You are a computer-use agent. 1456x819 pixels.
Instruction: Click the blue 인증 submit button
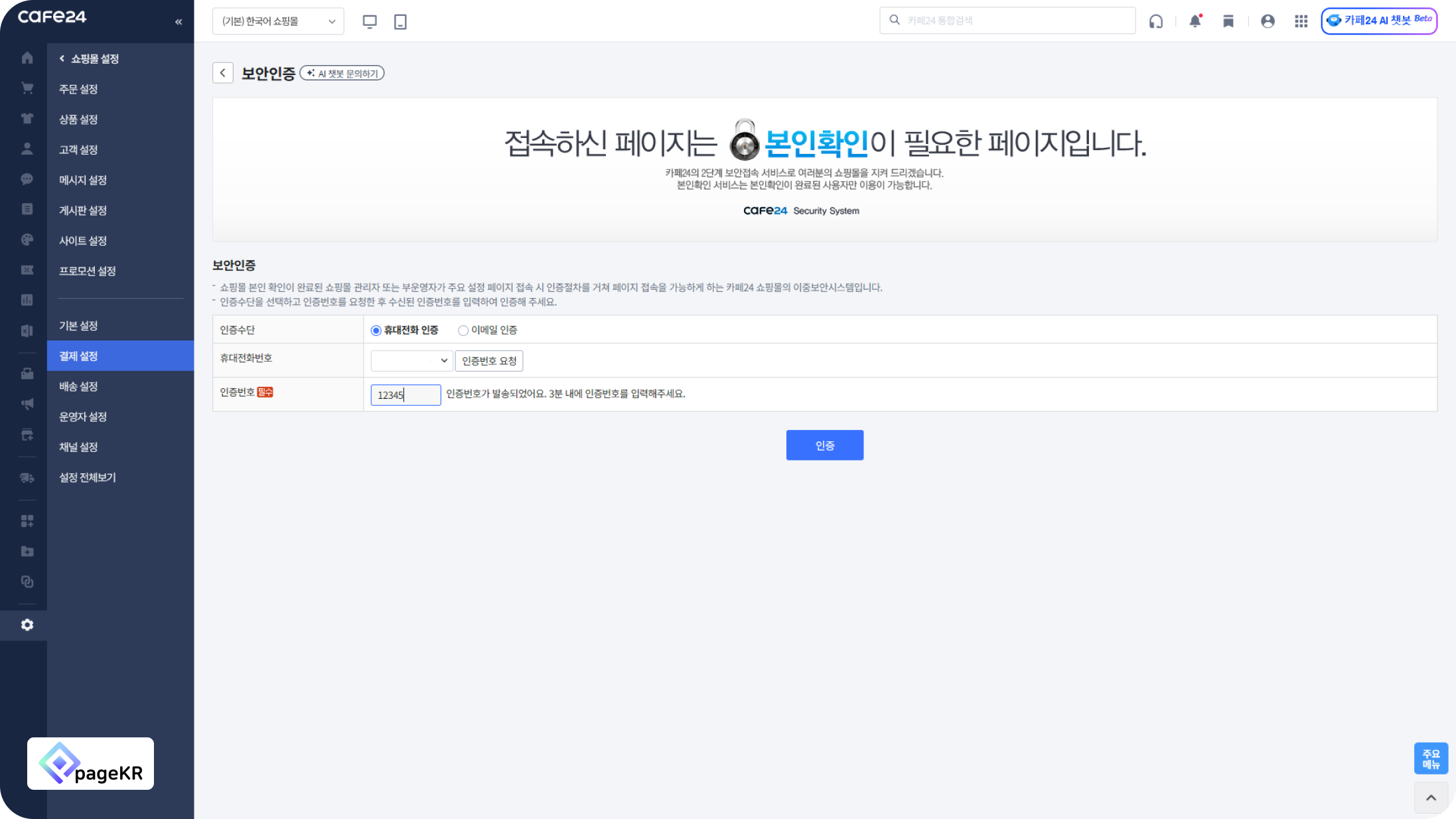[824, 445]
